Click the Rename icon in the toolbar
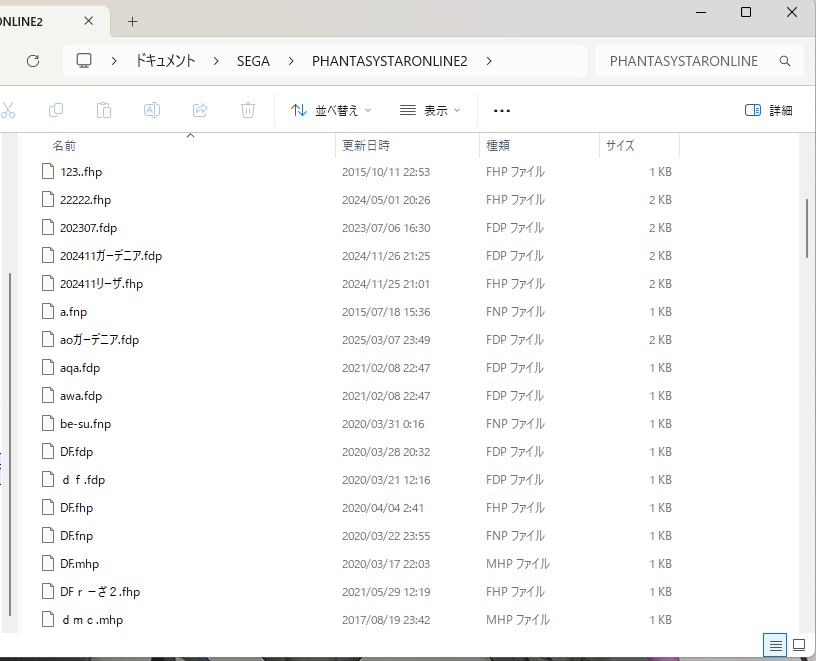 (x=152, y=110)
